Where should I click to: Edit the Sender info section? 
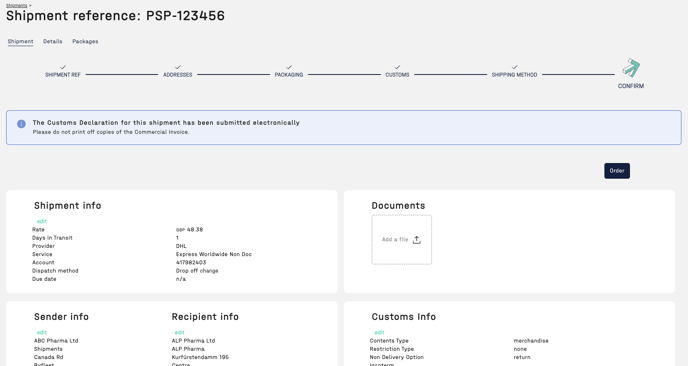coord(42,332)
